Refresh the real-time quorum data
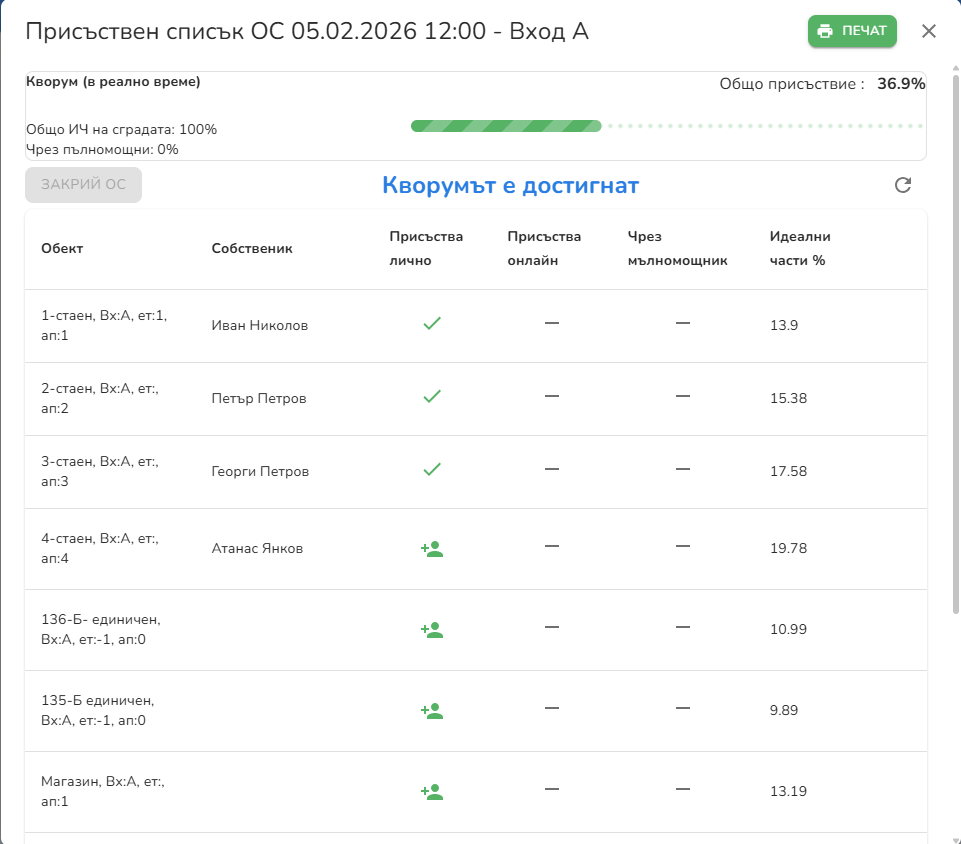The image size is (961, 844). click(x=903, y=185)
